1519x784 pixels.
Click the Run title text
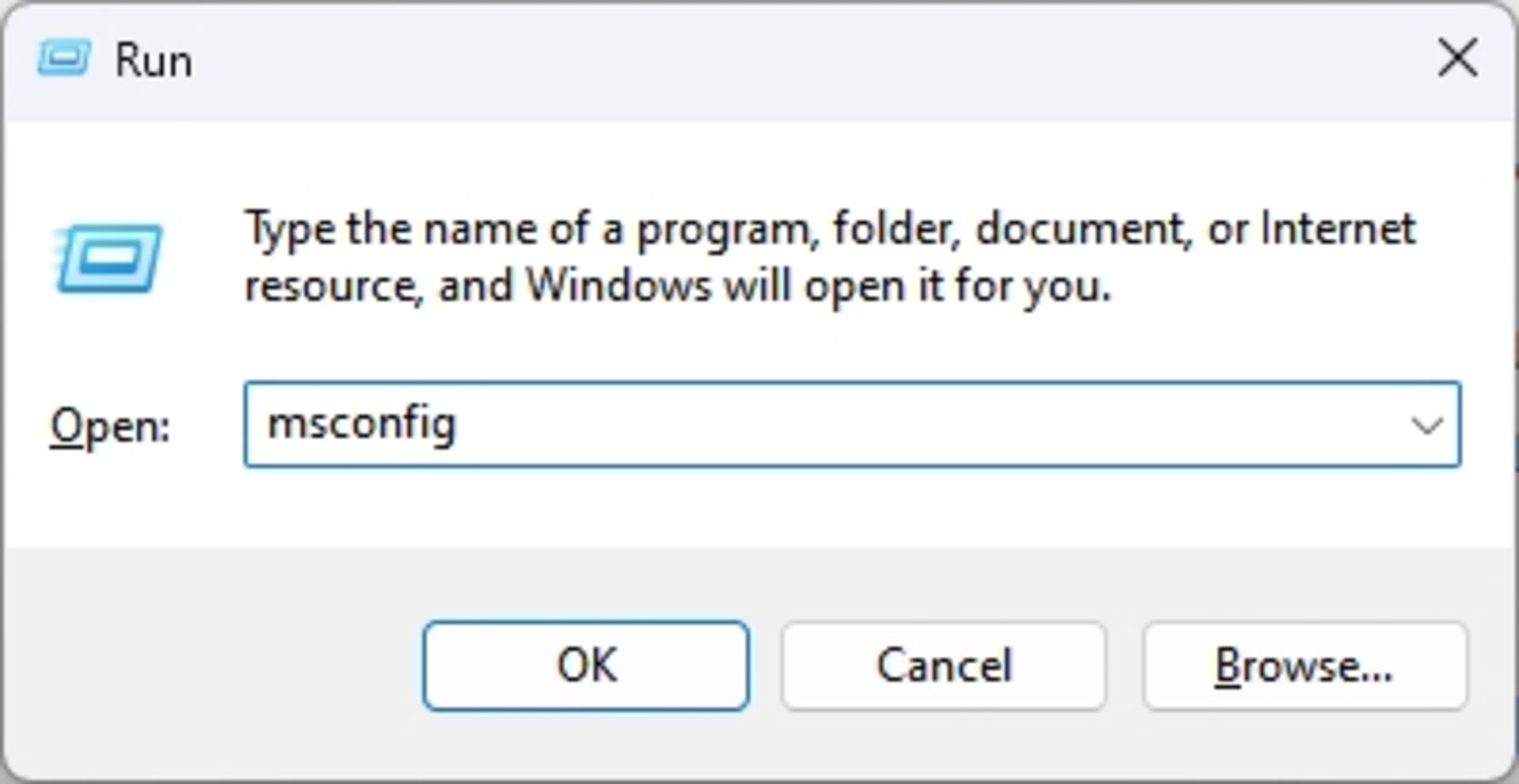click(x=153, y=58)
